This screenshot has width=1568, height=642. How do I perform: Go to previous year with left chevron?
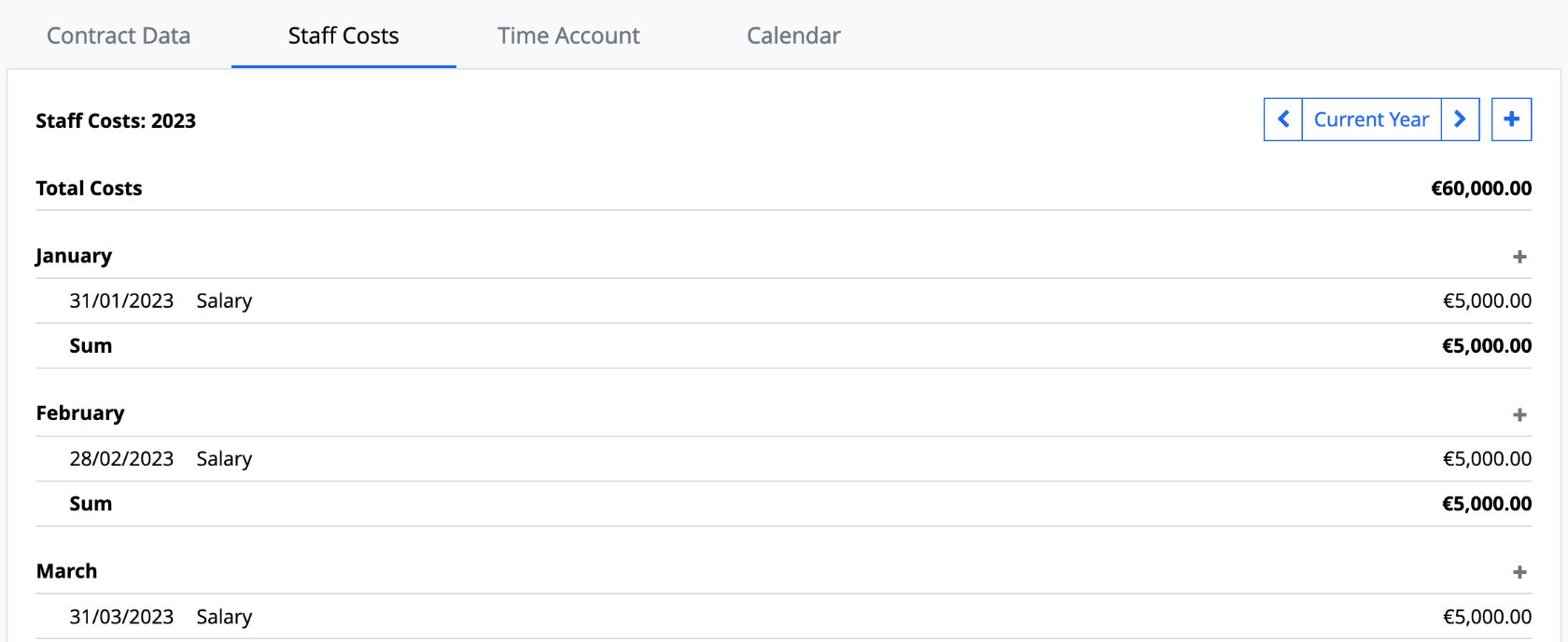pos(1283,119)
